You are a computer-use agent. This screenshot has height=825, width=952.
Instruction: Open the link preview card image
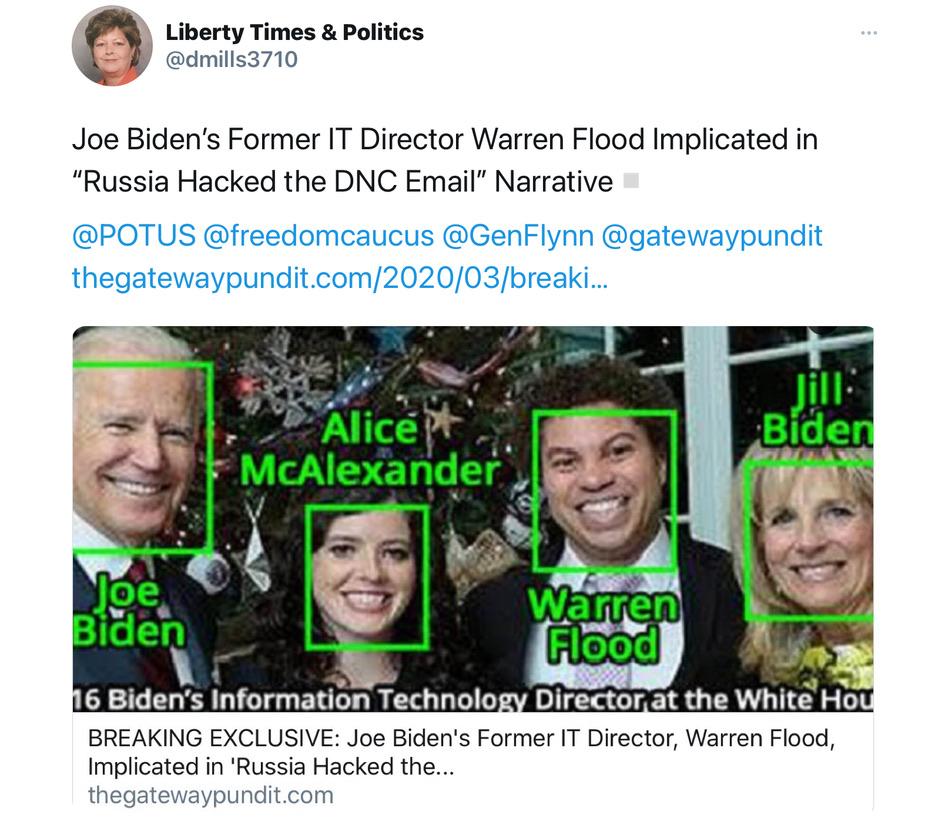pos(473,518)
